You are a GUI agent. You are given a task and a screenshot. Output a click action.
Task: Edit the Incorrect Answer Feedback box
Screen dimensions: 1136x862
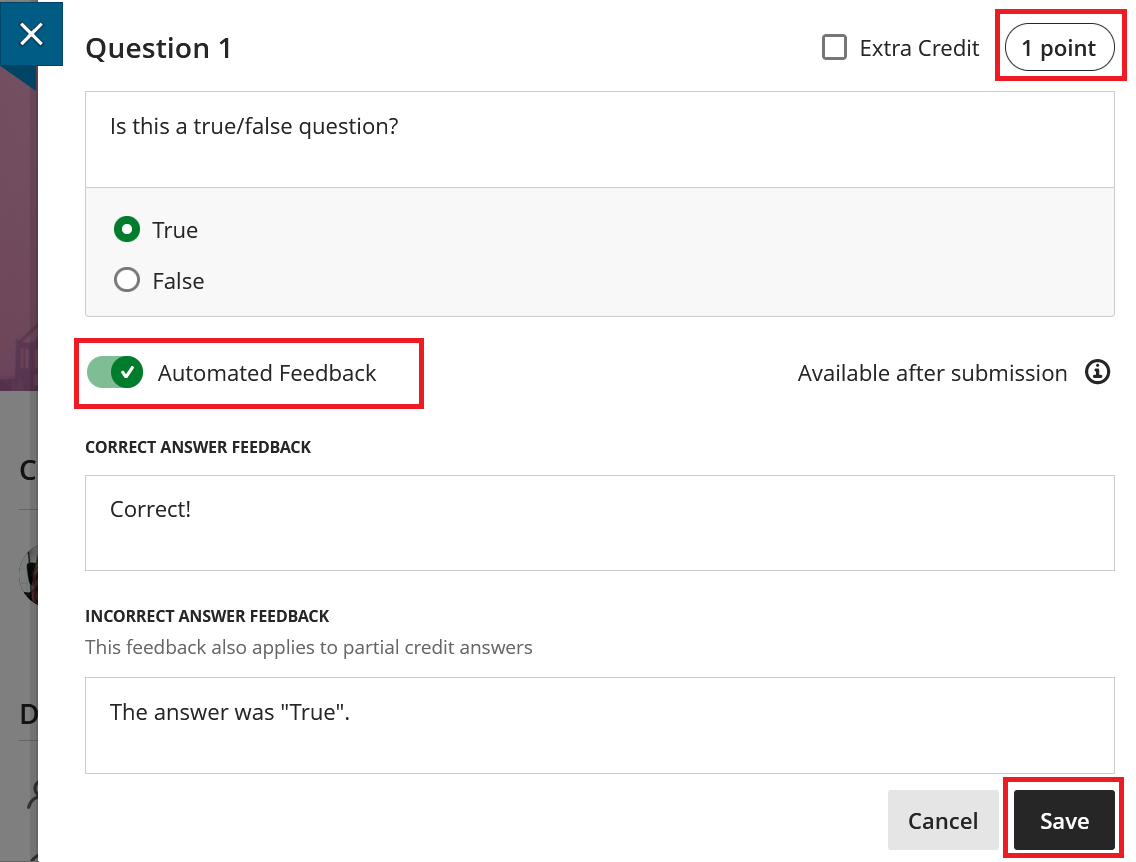599,725
